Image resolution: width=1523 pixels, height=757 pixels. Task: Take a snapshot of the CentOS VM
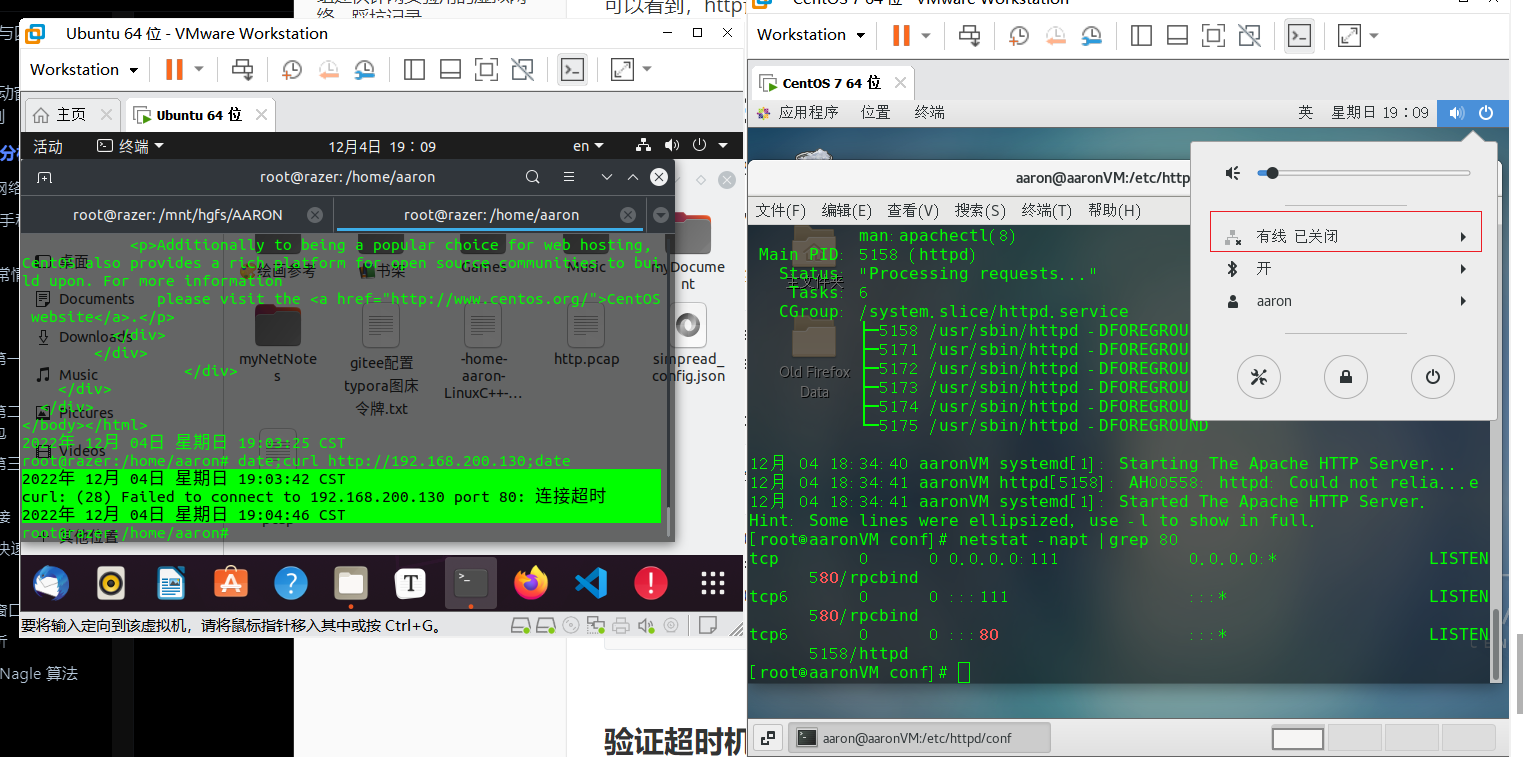pyautogui.click(x=1019, y=35)
